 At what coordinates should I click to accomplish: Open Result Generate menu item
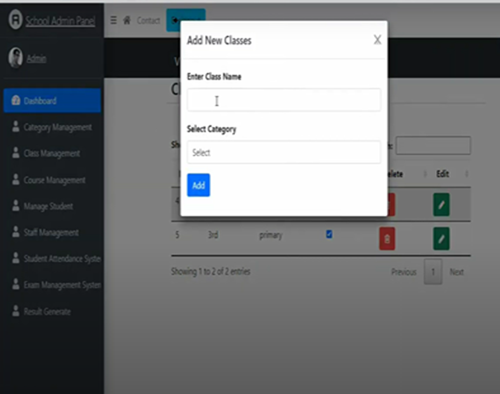tap(52, 311)
